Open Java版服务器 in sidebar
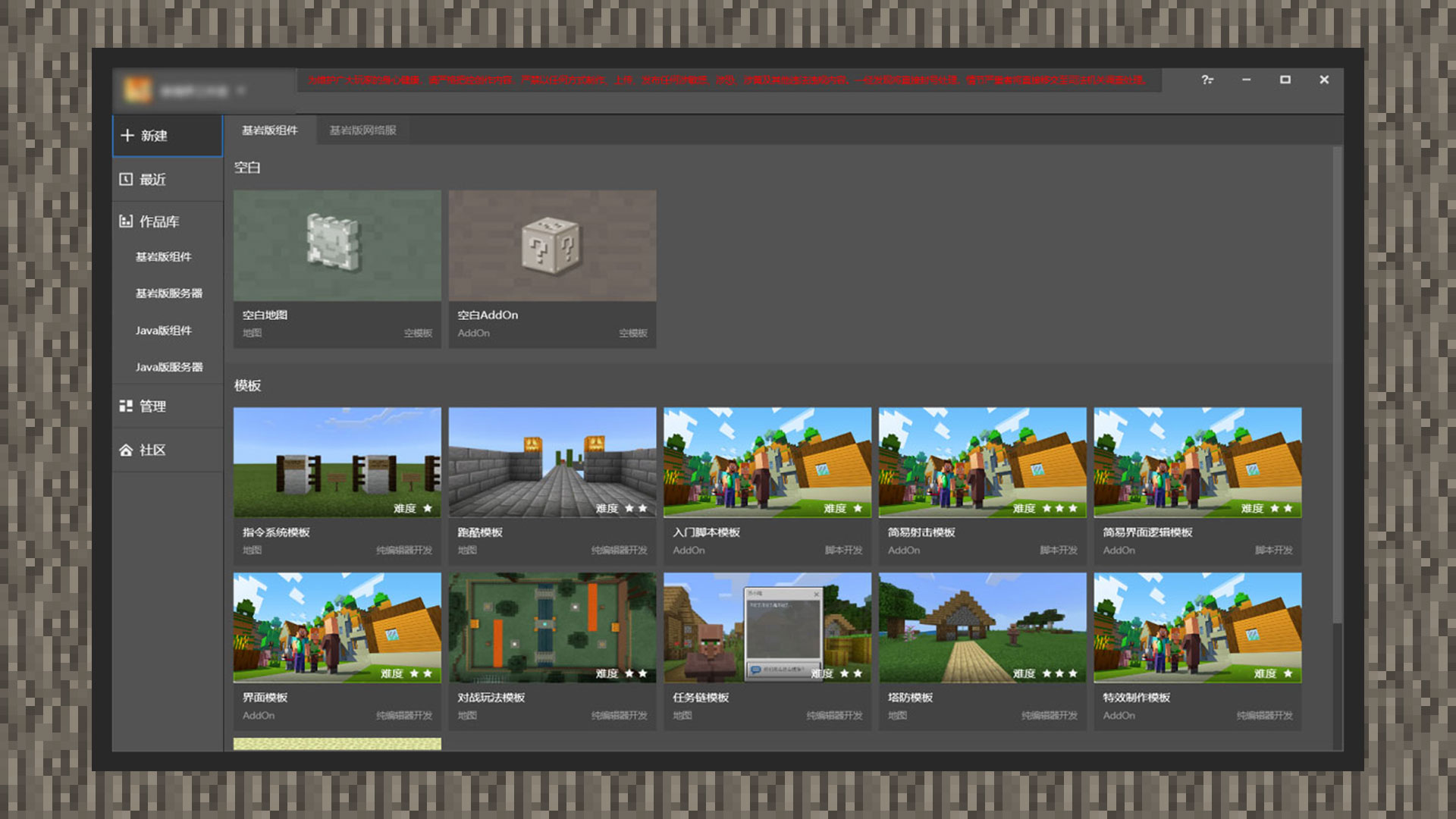Viewport: 1456px width, 819px height. pyautogui.click(x=168, y=367)
